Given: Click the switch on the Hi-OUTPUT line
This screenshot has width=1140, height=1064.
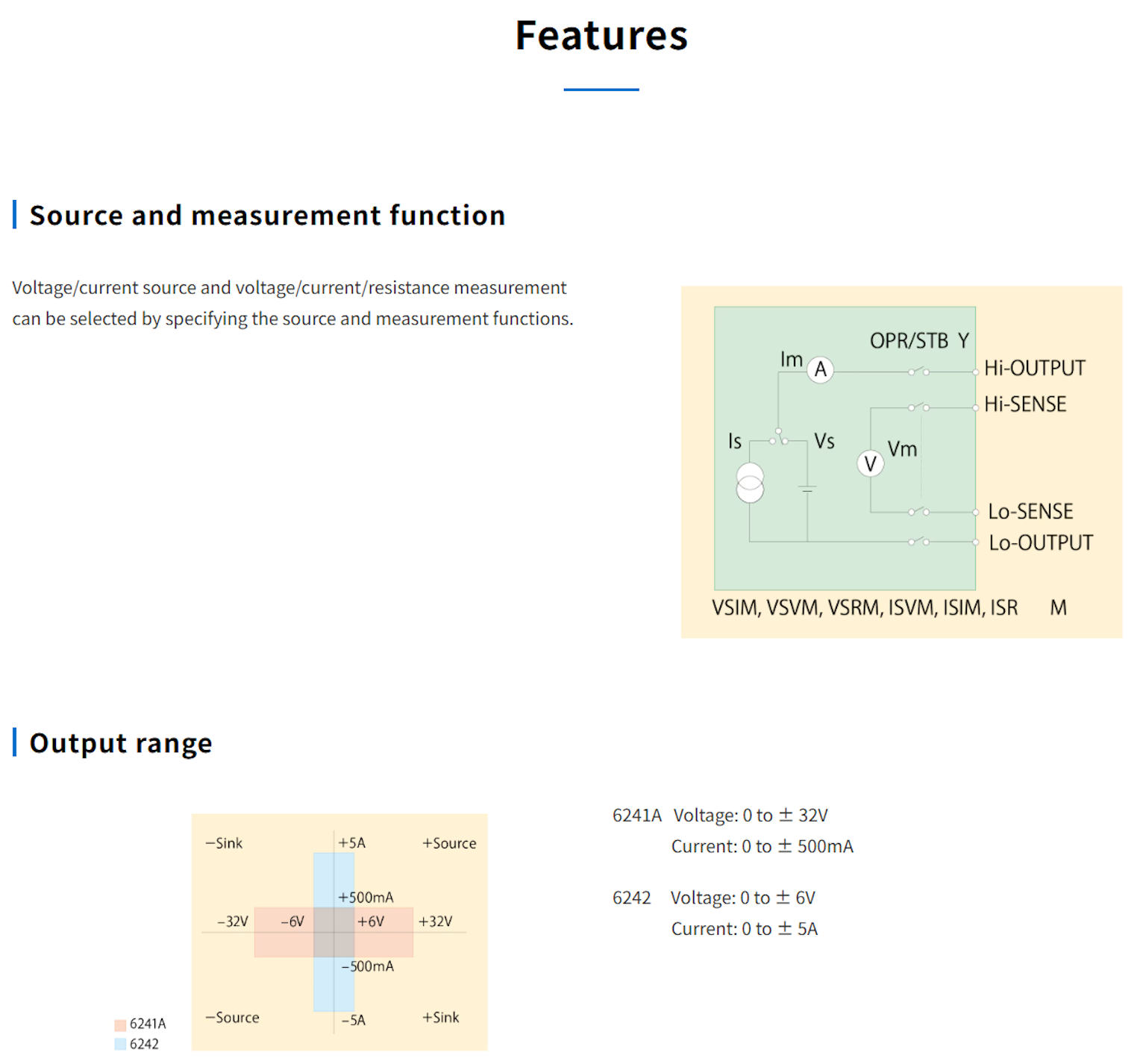Looking at the screenshot, I should [918, 371].
